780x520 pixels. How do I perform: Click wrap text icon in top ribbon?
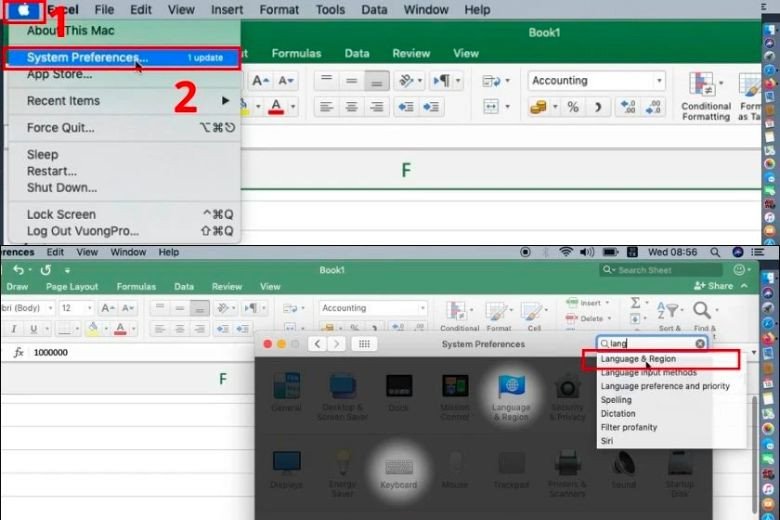click(x=491, y=81)
